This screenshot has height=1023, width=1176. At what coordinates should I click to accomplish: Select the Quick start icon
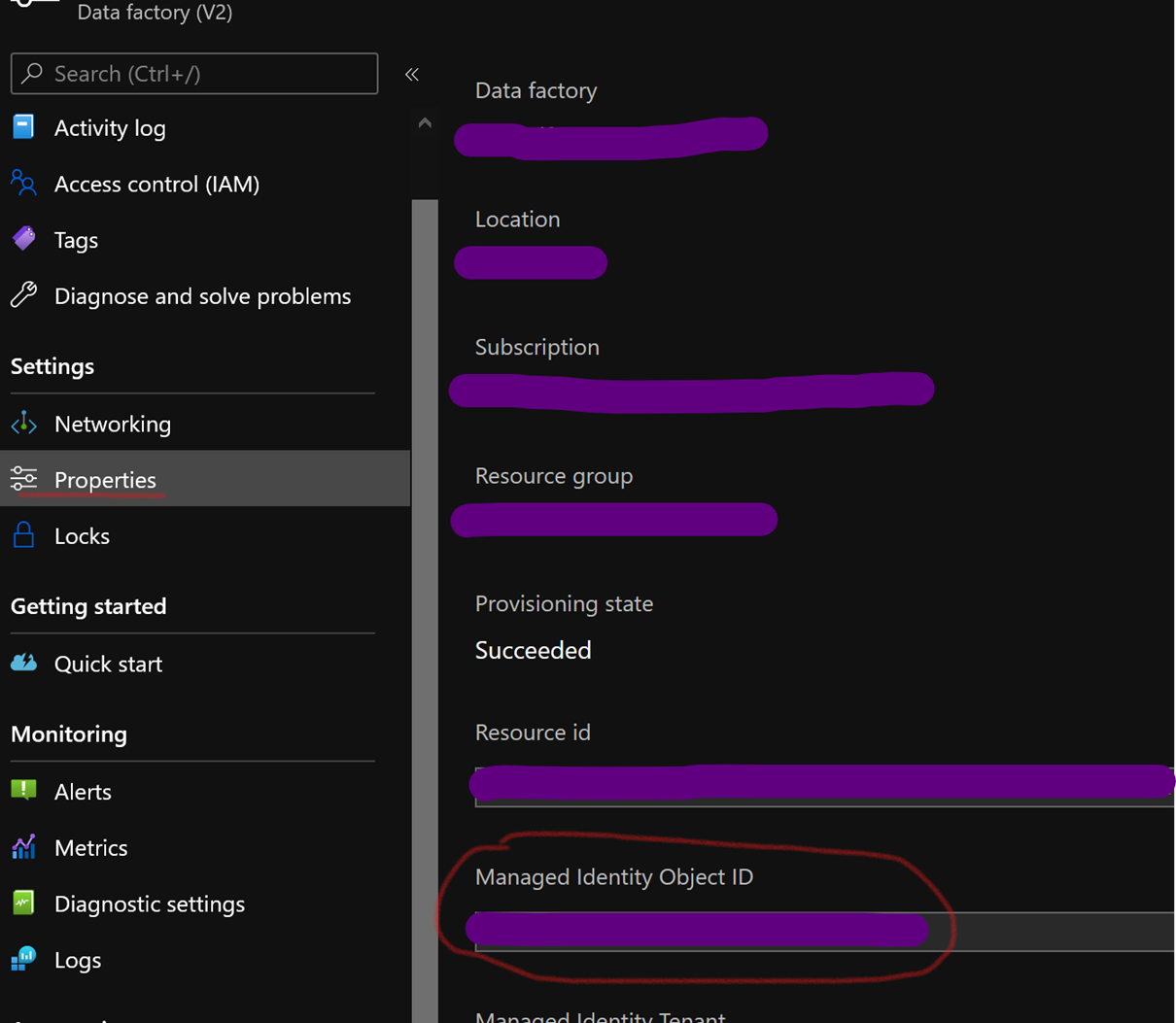(x=23, y=664)
